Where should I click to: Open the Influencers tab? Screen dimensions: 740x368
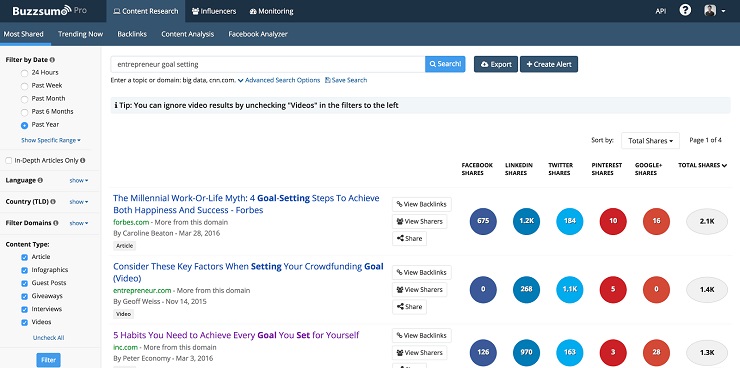pyautogui.click(x=214, y=11)
